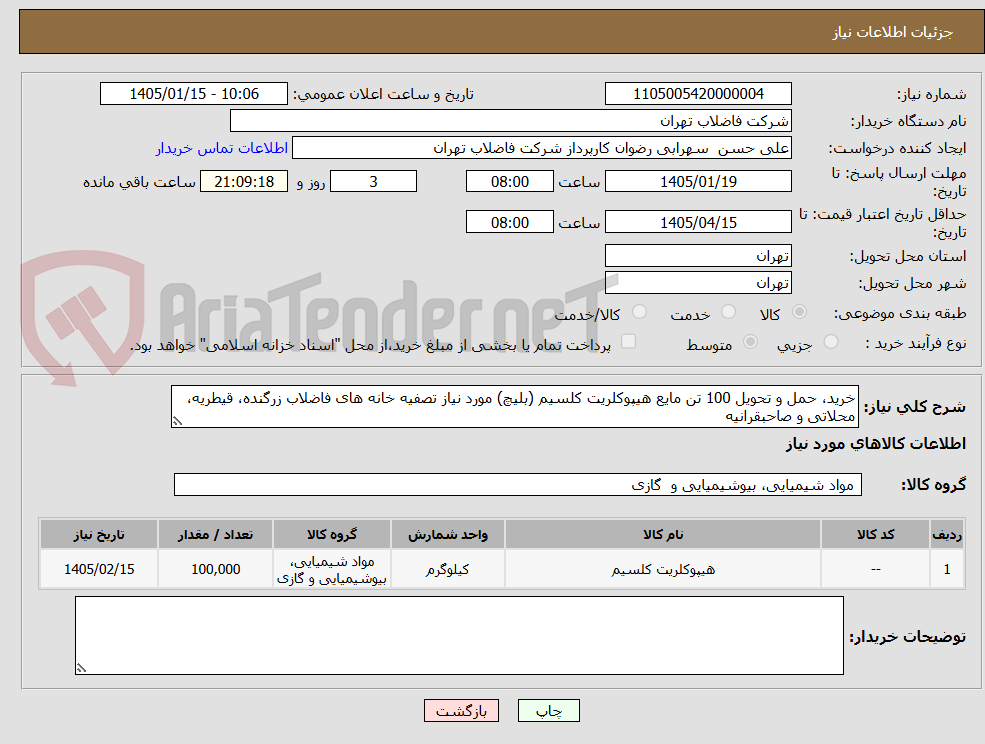Click the چاپ print button
The height and width of the screenshot is (744, 985).
pyautogui.click(x=548, y=711)
